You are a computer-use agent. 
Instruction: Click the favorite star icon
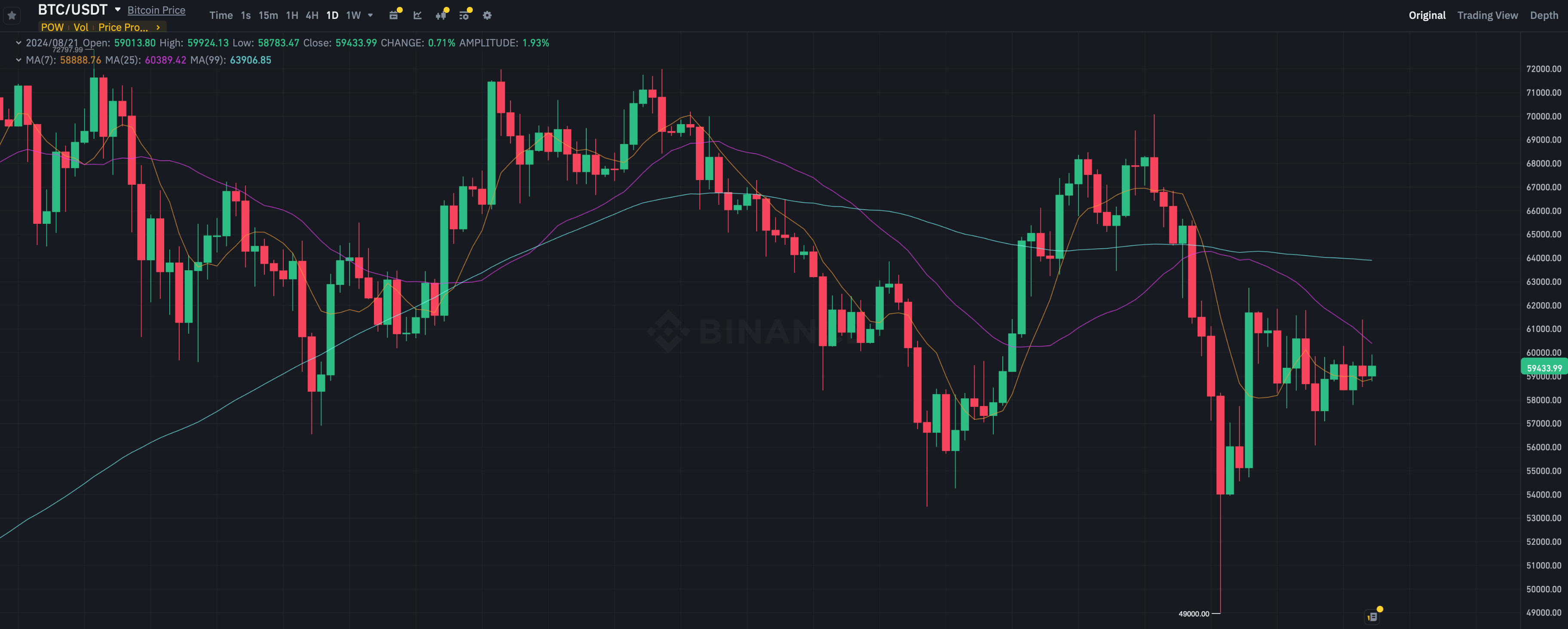12,15
